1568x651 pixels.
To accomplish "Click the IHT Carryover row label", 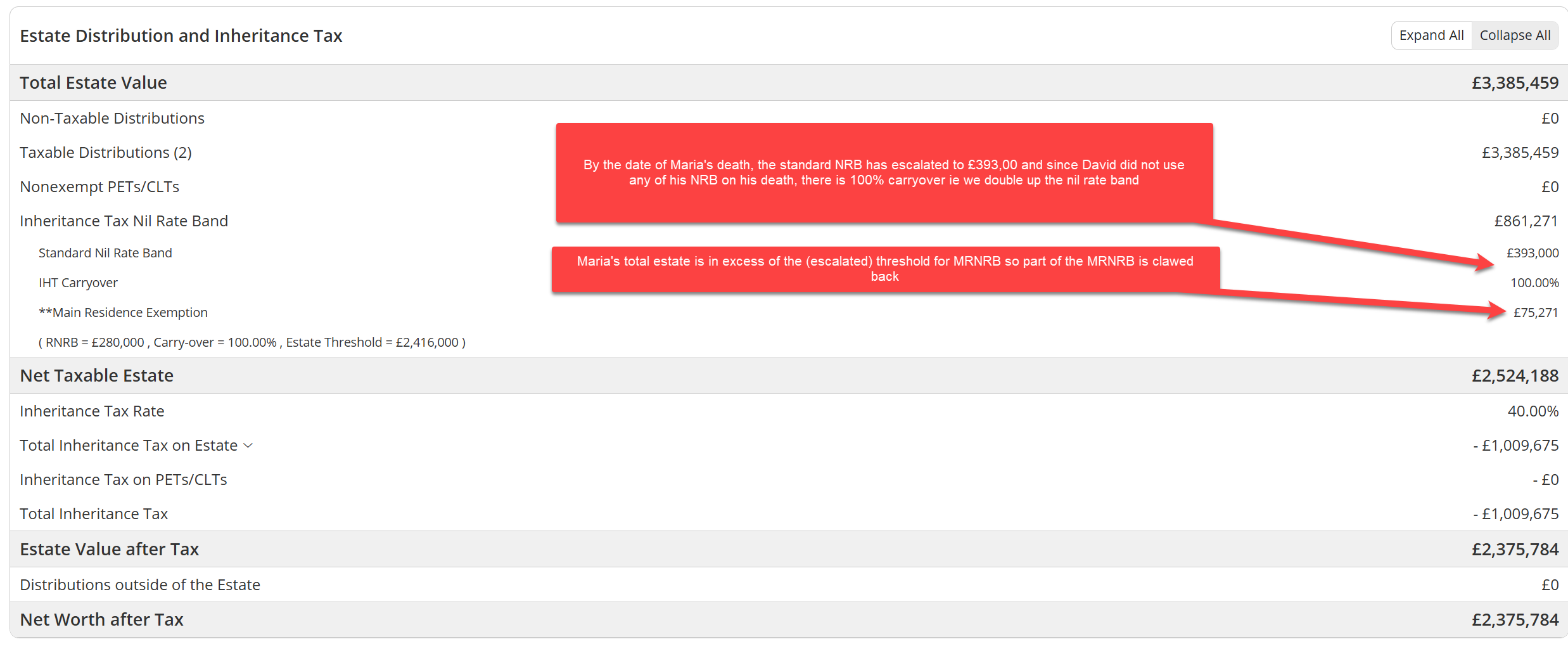I will click(78, 283).
